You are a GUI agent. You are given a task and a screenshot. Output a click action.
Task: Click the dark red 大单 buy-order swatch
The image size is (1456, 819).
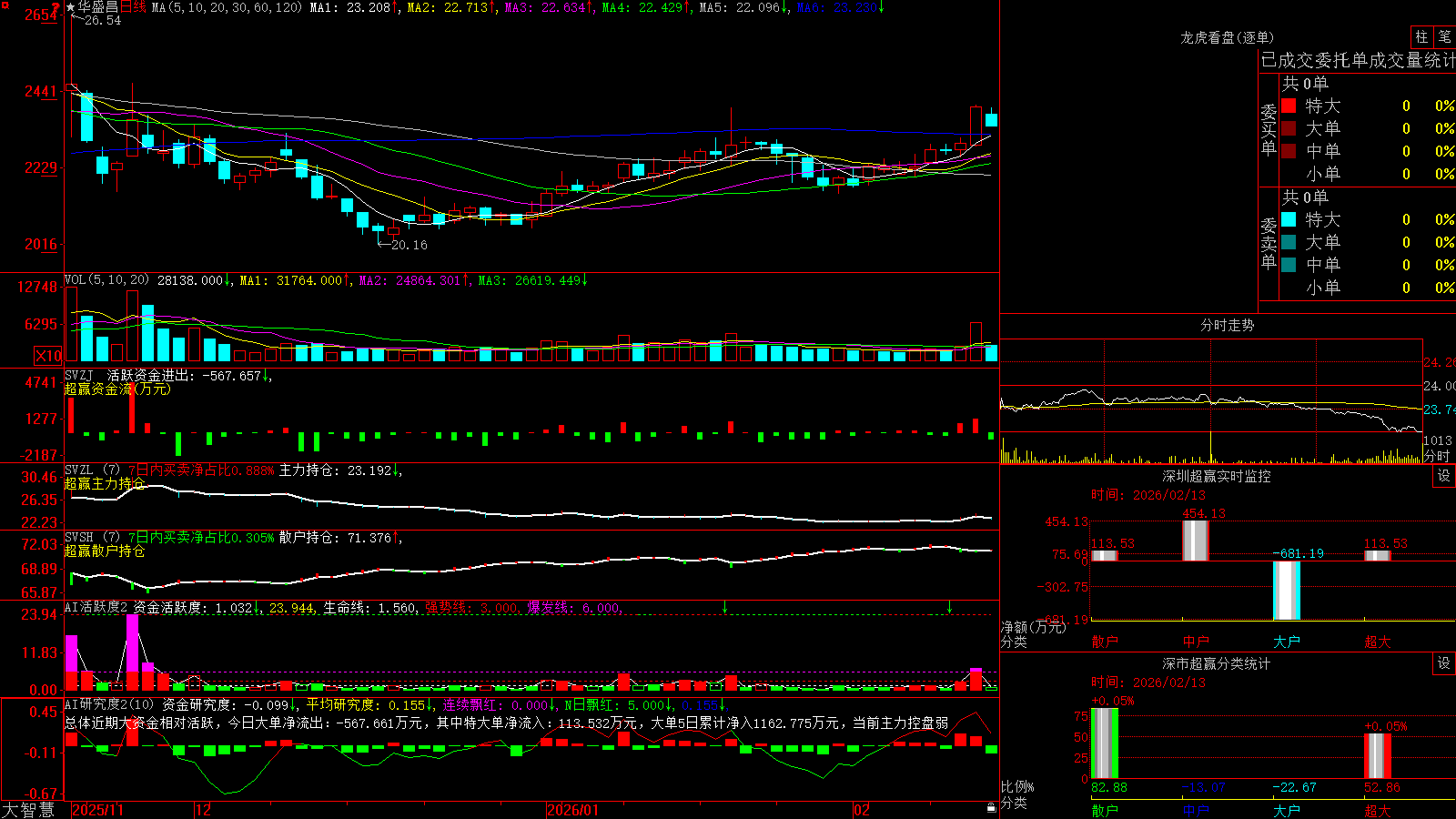pyautogui.click(x=1289, y=128)
